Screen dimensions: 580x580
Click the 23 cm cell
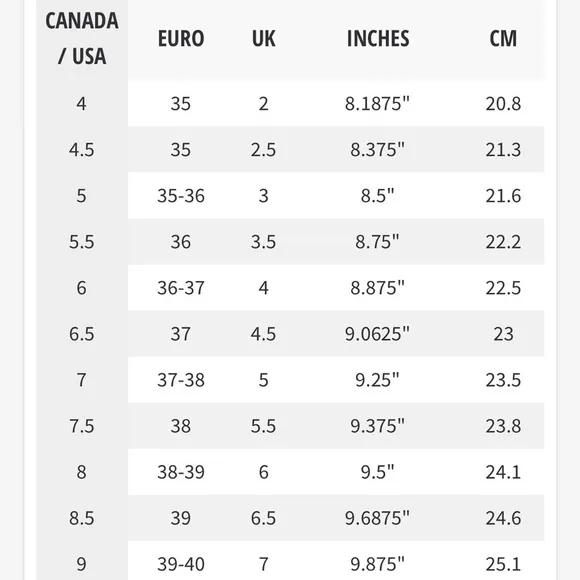pos(503,334)
